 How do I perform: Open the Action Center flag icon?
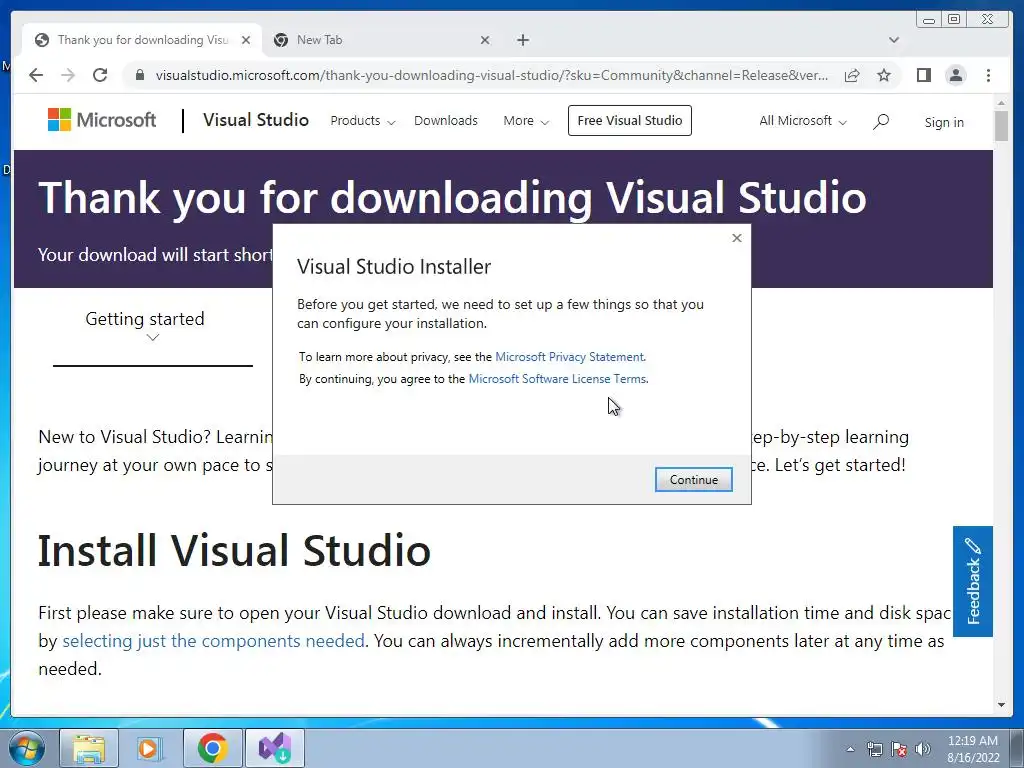pyautogui.click(x=899, y=749)
